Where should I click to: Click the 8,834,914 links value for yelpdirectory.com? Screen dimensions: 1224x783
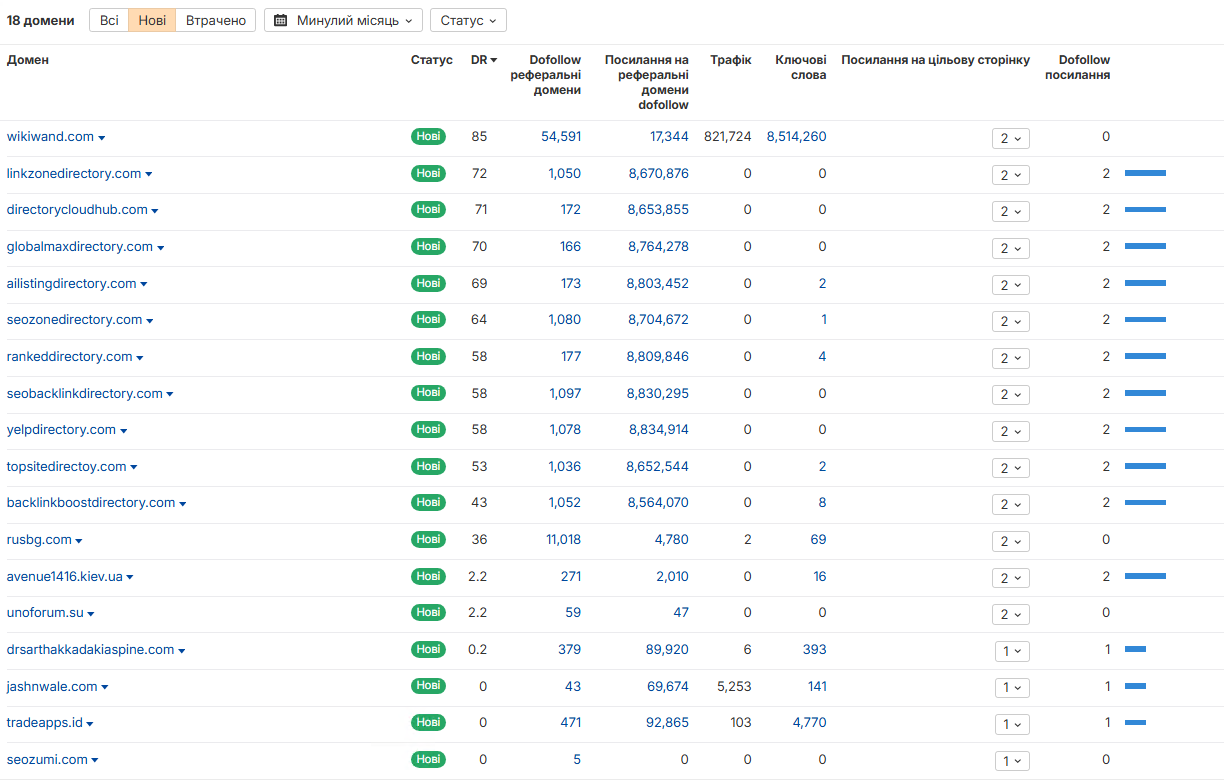(659, 430)
